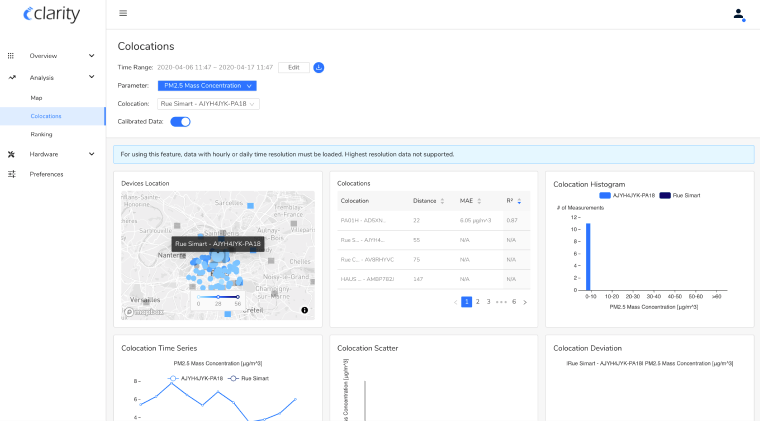Select Map under Analysis
Image resolution: width=760 pixels, height=421 pixels.
click(x=36, y=98)
